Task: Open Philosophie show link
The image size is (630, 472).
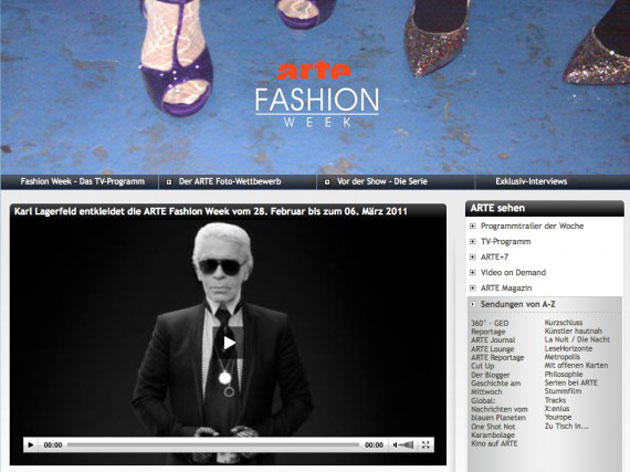Action: (x=563, y=374)
